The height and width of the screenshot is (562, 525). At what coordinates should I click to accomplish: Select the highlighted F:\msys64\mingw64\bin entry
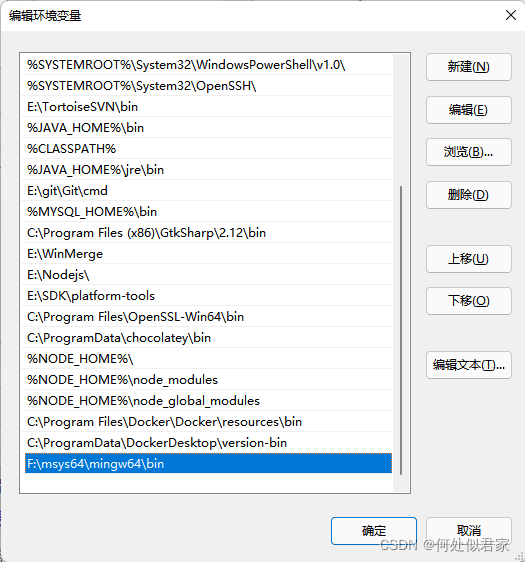coord(208,463)
